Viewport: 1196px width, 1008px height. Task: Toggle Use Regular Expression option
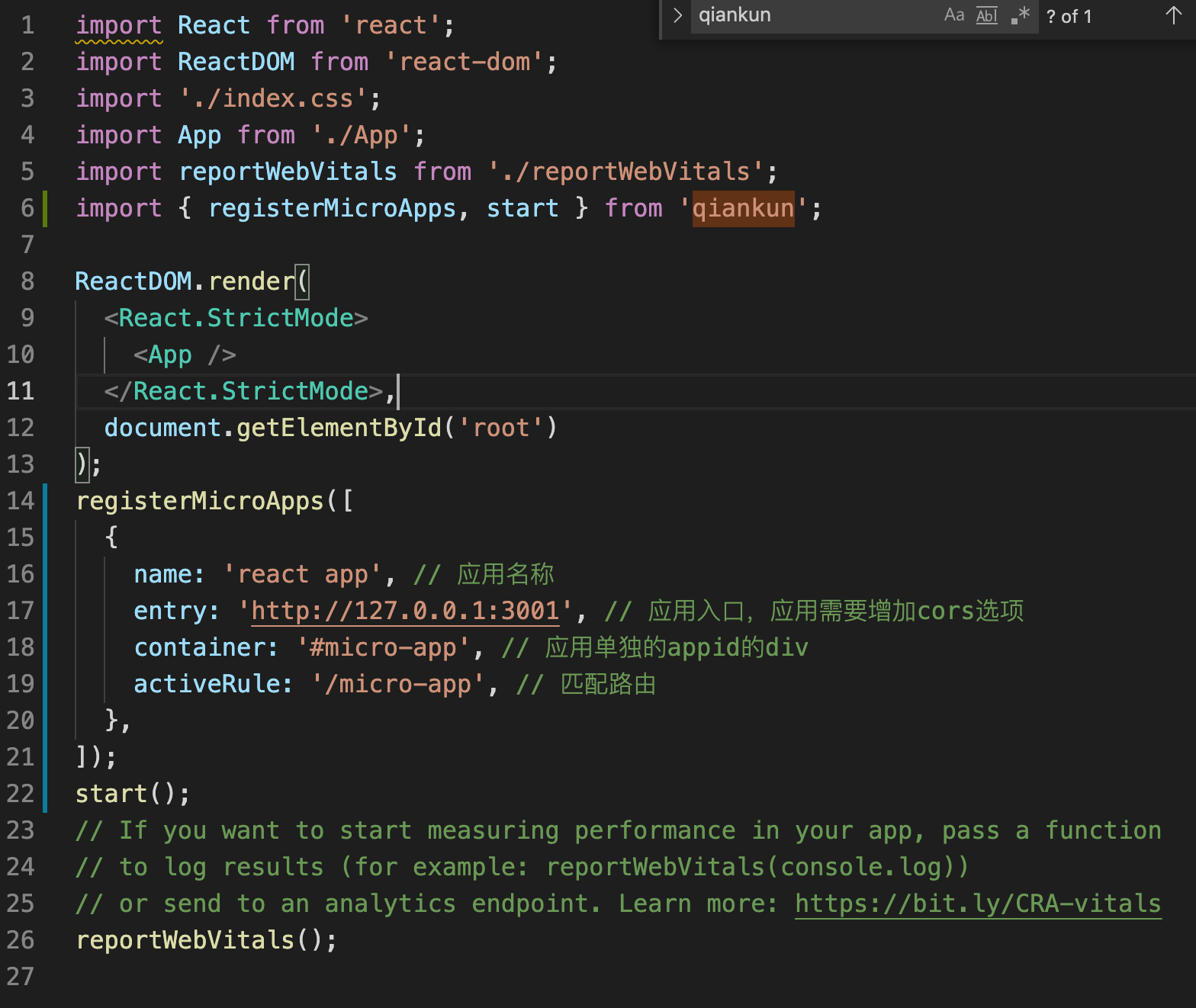coord(1020,15)
